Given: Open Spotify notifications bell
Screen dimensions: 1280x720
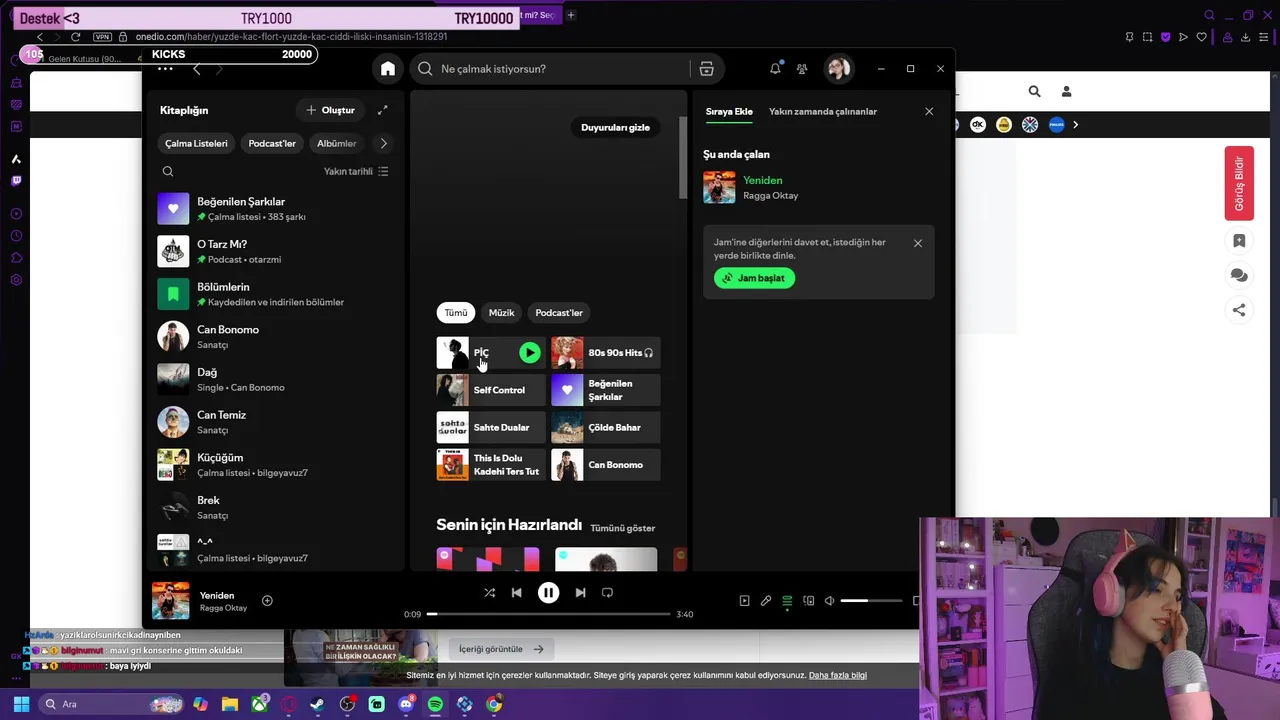Looking at the screenshot, I should tap(775, 69).
